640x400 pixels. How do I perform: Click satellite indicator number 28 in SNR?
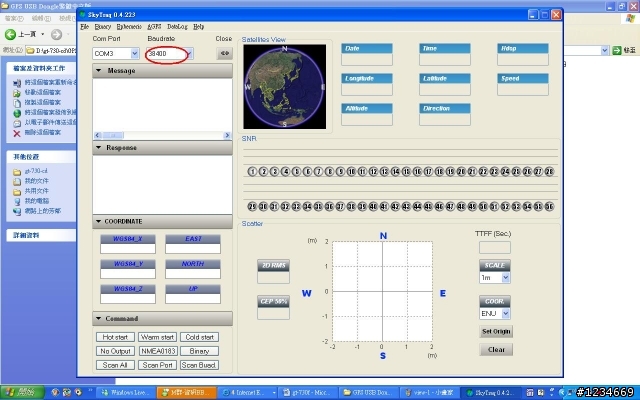[x=549, y=171]
